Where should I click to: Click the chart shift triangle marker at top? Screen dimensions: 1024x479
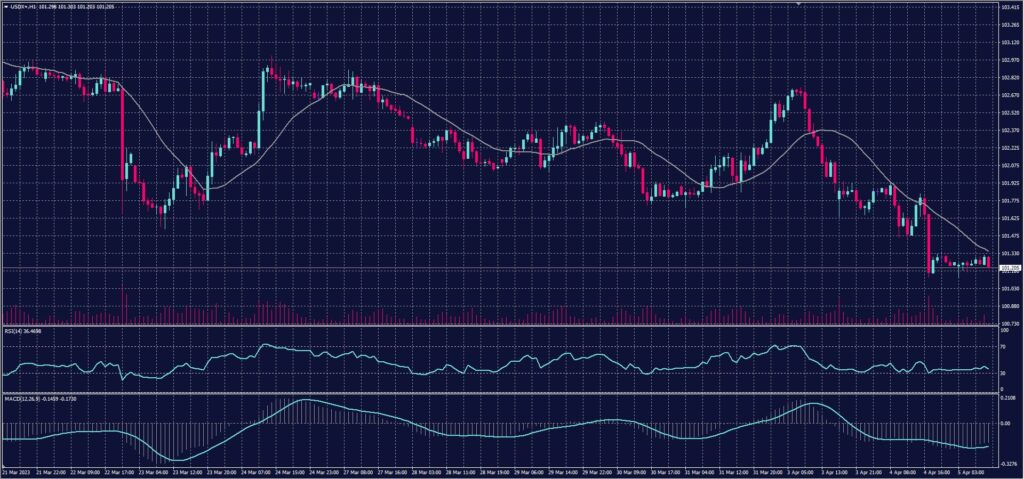point(797,4)
